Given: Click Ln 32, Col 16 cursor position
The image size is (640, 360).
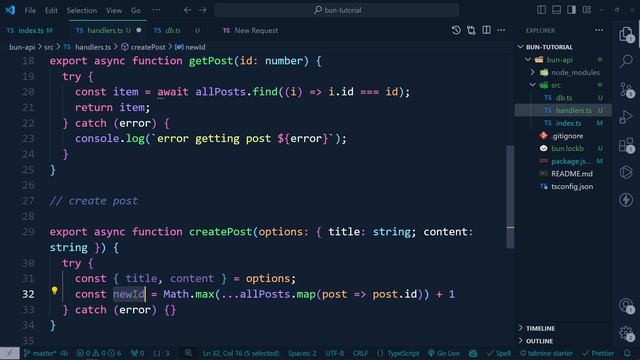Looking at the screenshot, I should 241,353.
